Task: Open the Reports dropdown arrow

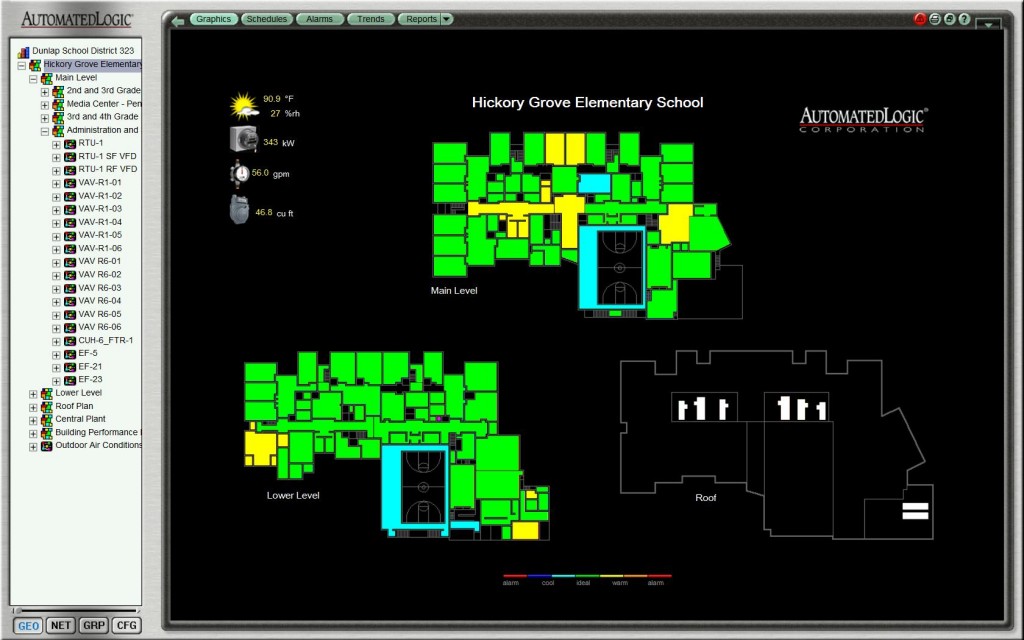Action: 446,19
